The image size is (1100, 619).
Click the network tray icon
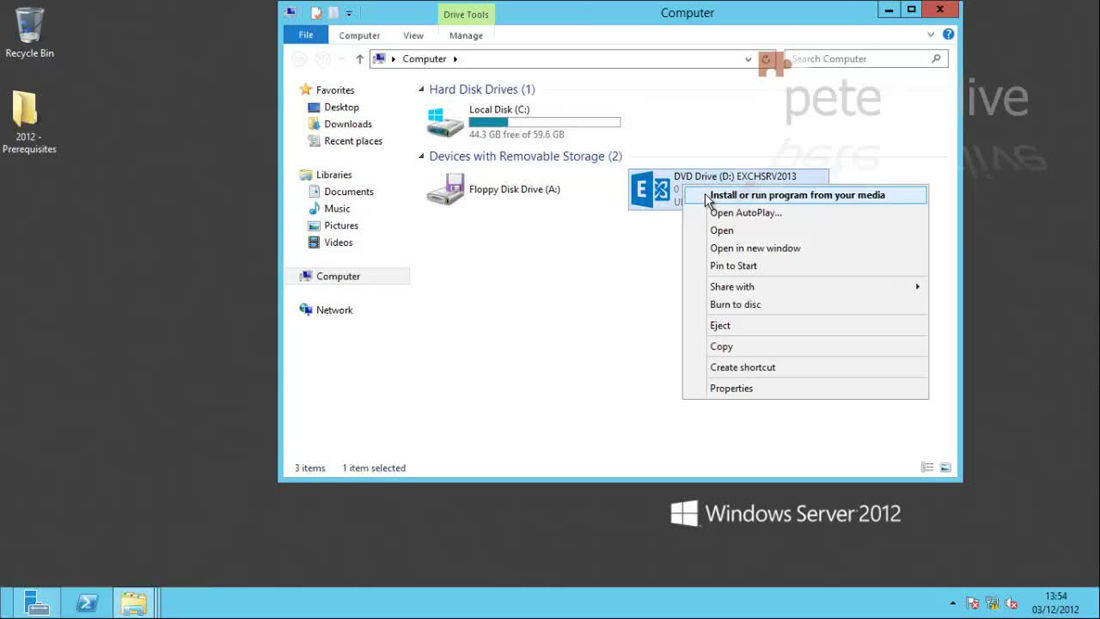point(992,604)
